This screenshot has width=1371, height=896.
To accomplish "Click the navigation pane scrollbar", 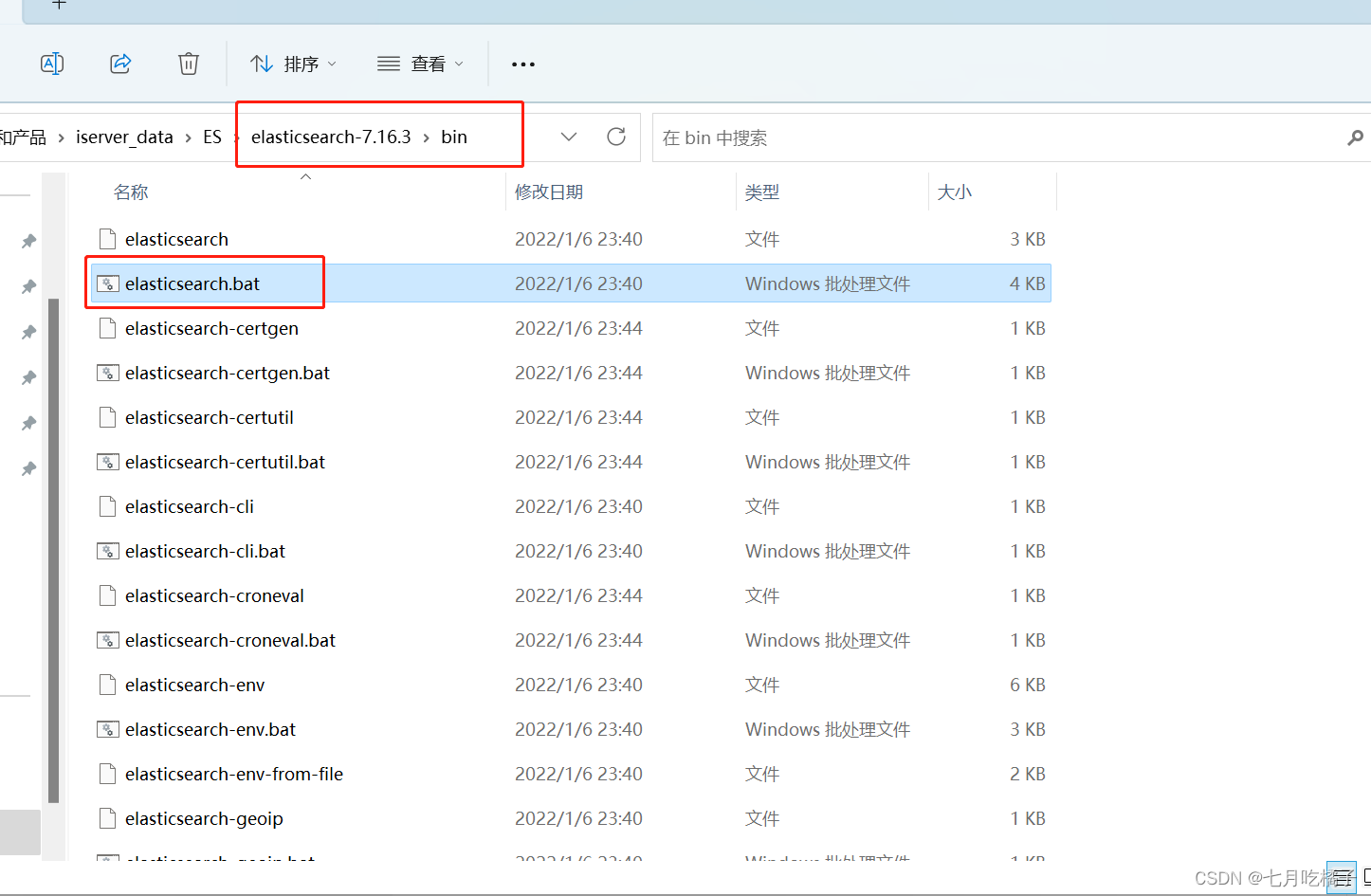I will 54,550.
